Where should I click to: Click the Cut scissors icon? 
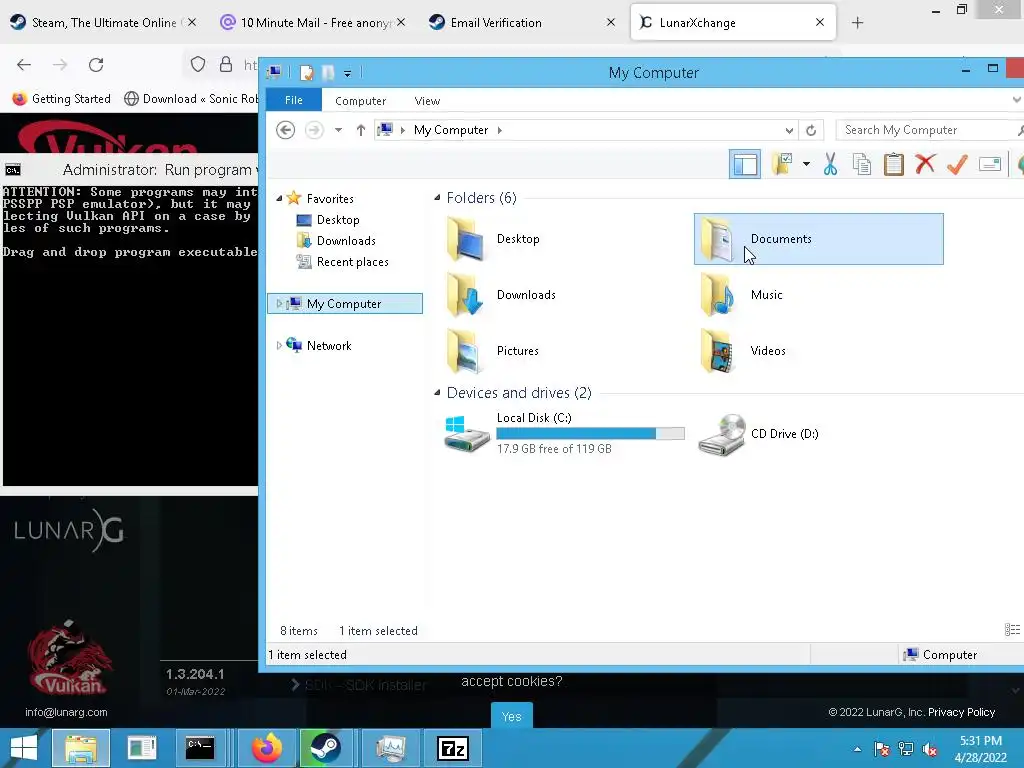[830, 164]
